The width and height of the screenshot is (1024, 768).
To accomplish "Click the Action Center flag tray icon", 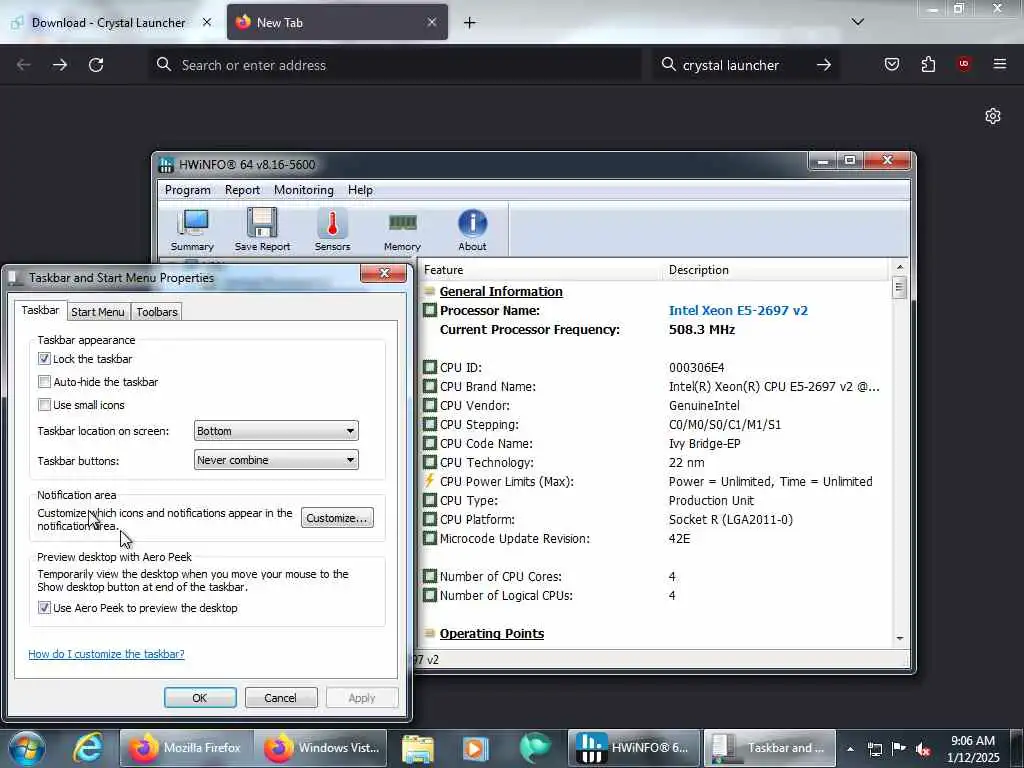I will (x=899, y=749).
